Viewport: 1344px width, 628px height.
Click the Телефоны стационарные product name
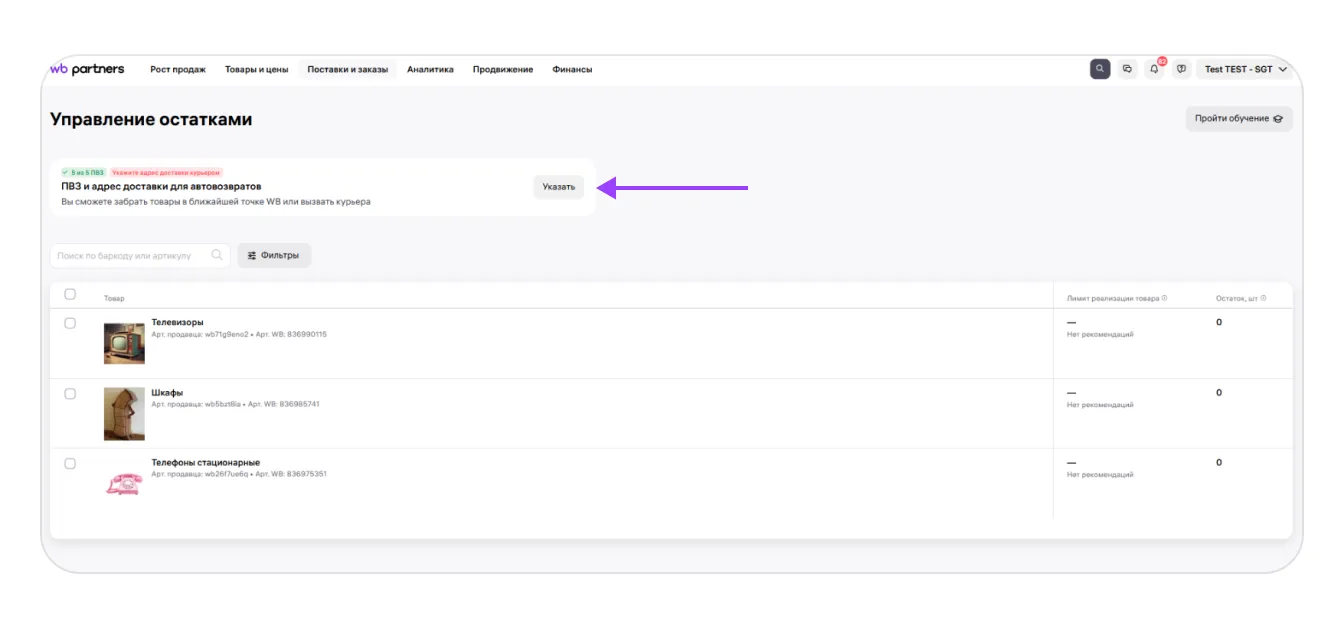tap(206, 462)
